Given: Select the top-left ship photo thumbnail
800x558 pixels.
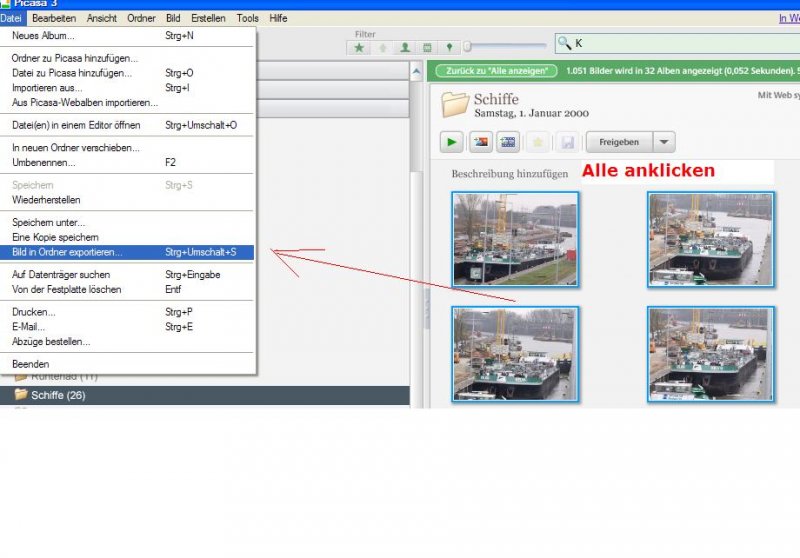Looking at the screenshot, I should coord(514,240).
